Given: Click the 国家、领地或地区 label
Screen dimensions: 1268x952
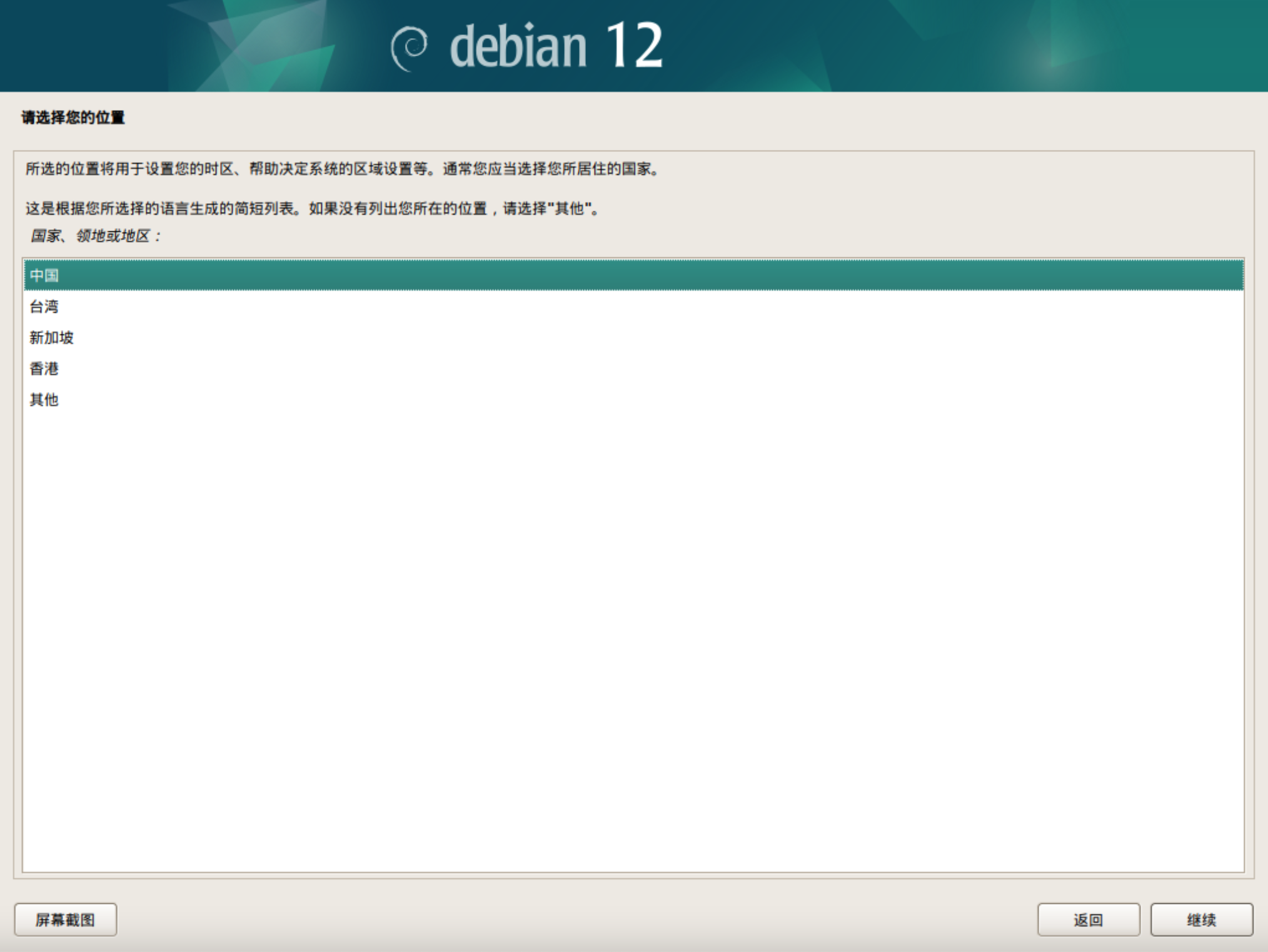Looking at the screenshot, I should pyautogui.click(x=95, y=236).
